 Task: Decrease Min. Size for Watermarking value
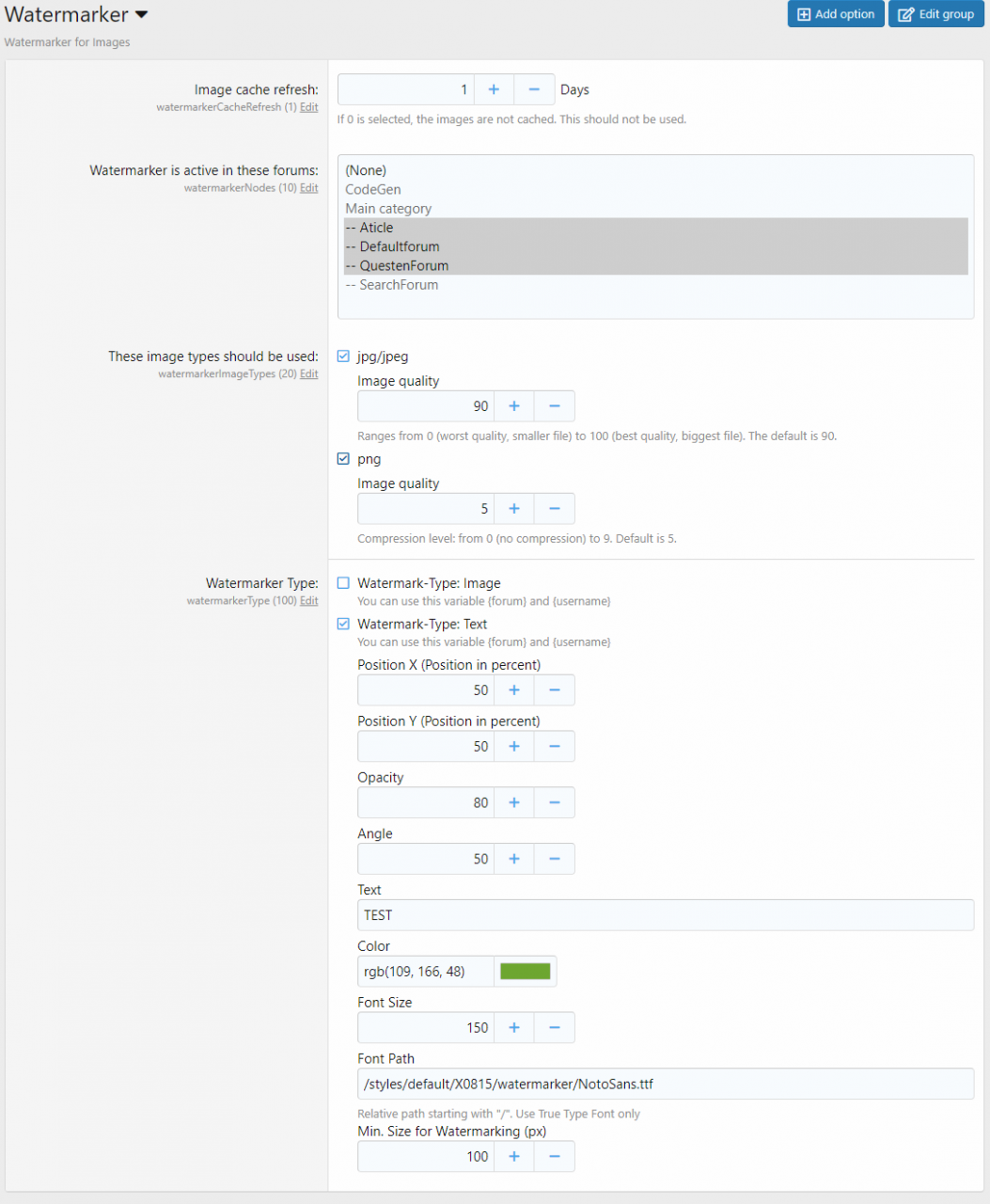coord(555,1157)
